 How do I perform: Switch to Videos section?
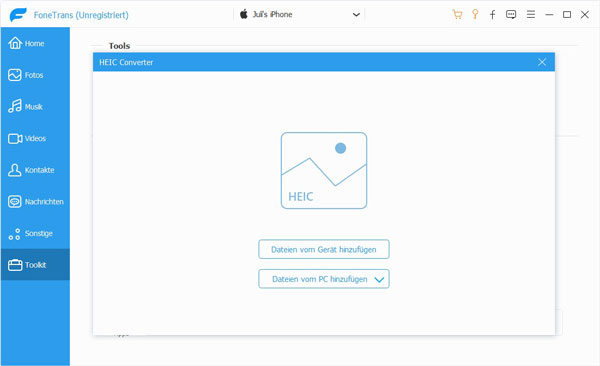click(35, 138)
